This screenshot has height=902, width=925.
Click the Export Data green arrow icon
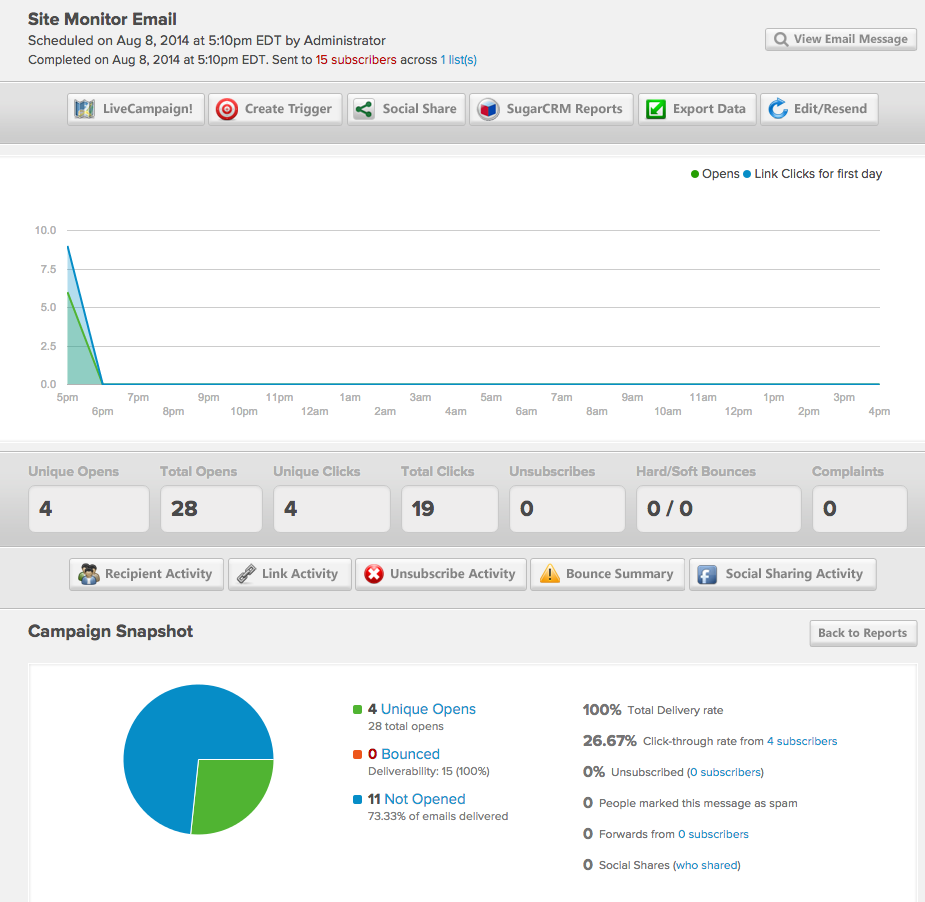[655, 109]
